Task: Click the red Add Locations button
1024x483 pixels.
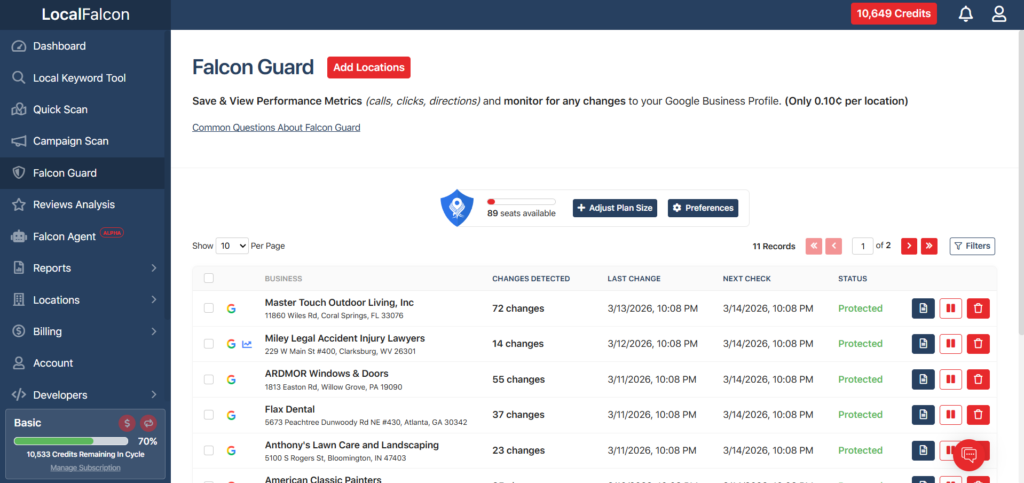Action: [x=368, y=67]
